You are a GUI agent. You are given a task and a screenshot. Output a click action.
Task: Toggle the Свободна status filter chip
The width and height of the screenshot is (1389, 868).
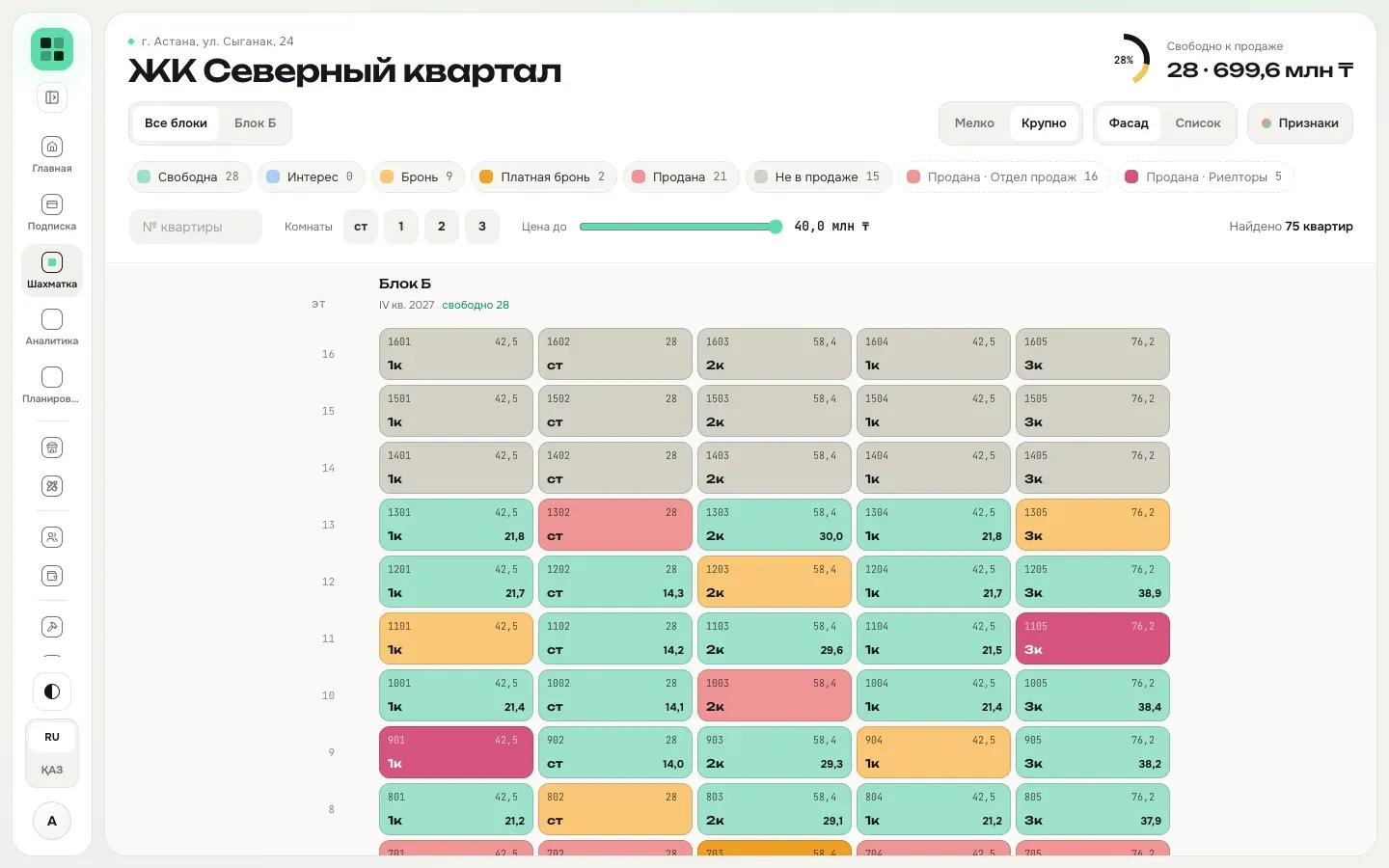tap(189, 176)
